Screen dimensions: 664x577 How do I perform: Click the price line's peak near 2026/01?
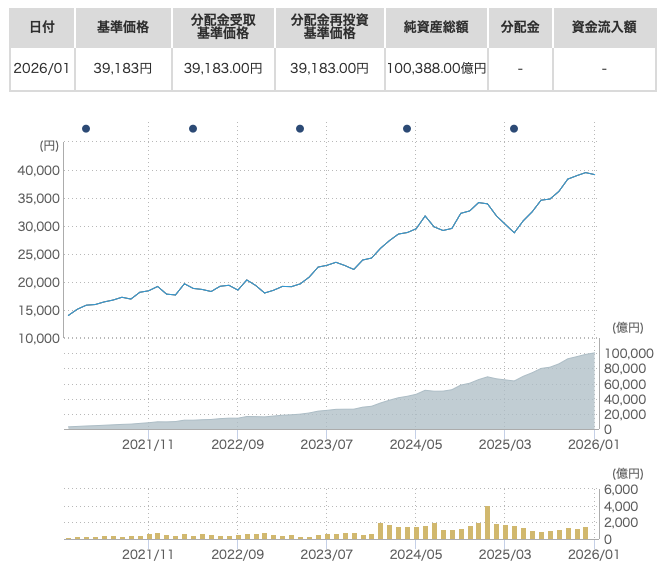click(x=586, y=173)
